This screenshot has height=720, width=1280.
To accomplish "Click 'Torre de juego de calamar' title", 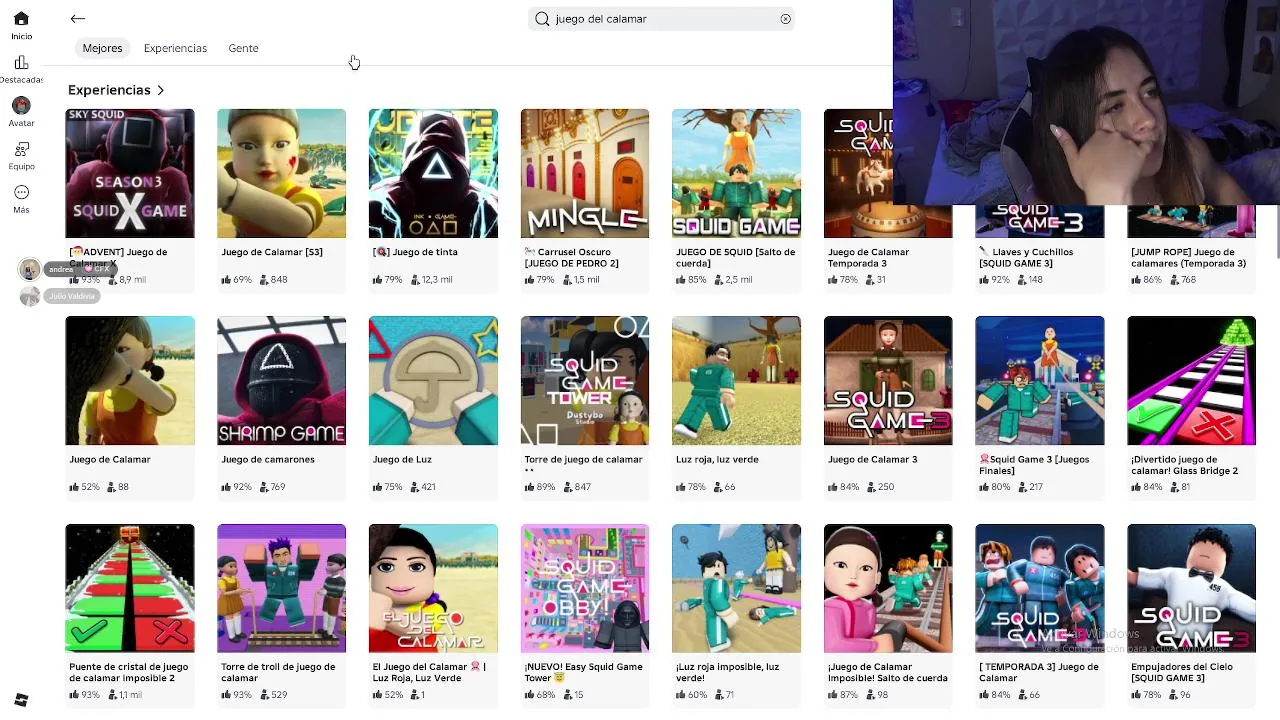I will pyautogui.click(x=583, y=460).
